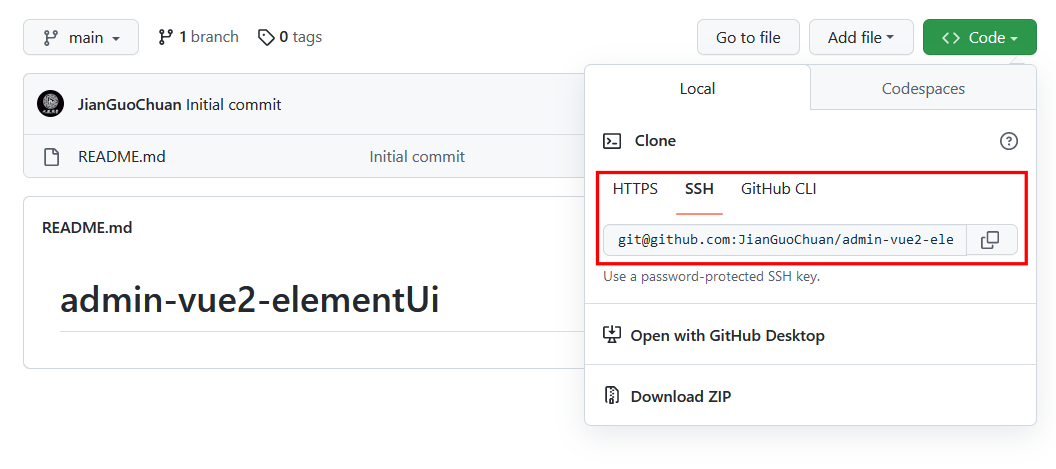Click the tags icon

click(266, 37)
